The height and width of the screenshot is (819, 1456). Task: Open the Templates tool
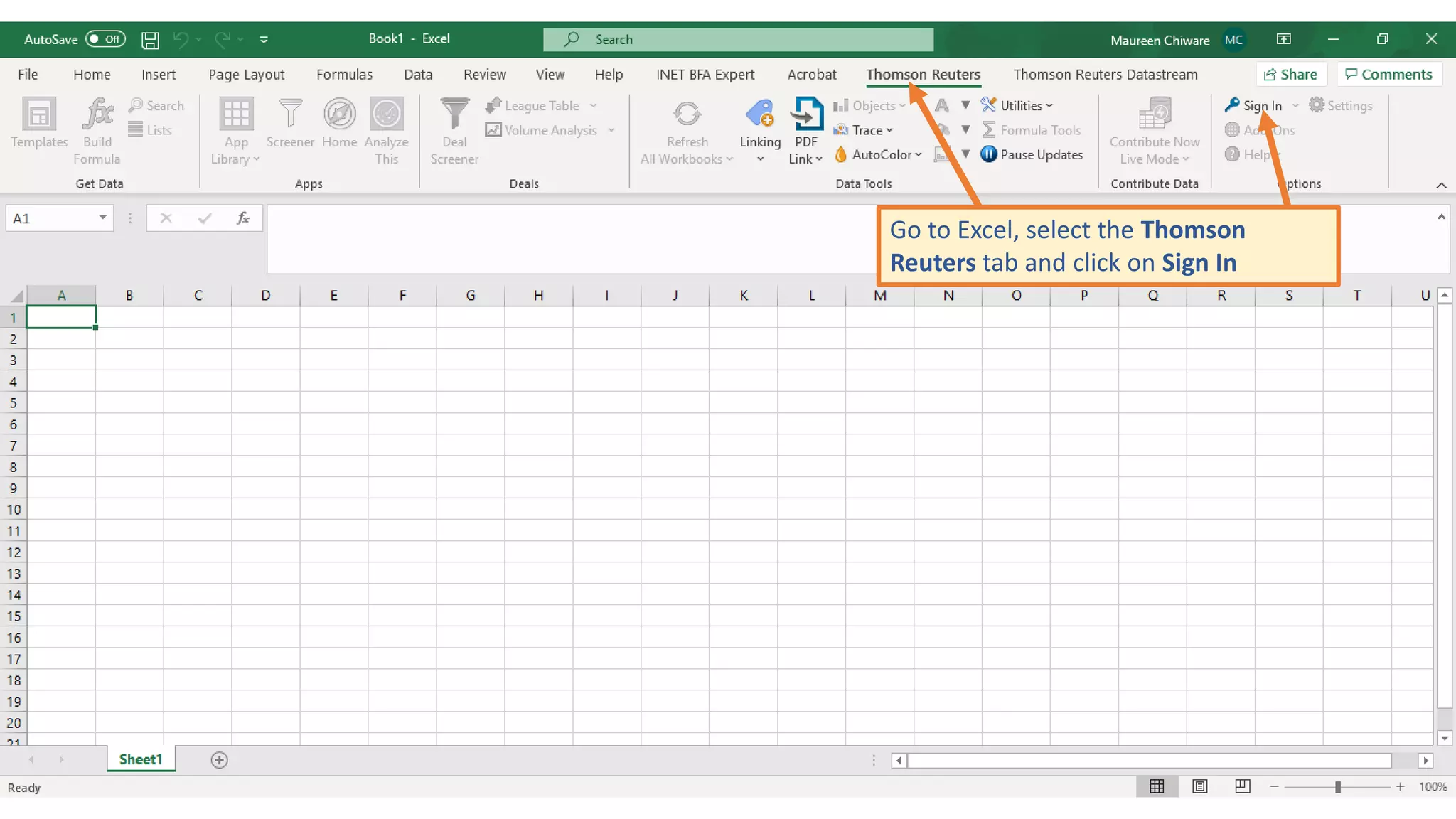(x=39, y=123)
